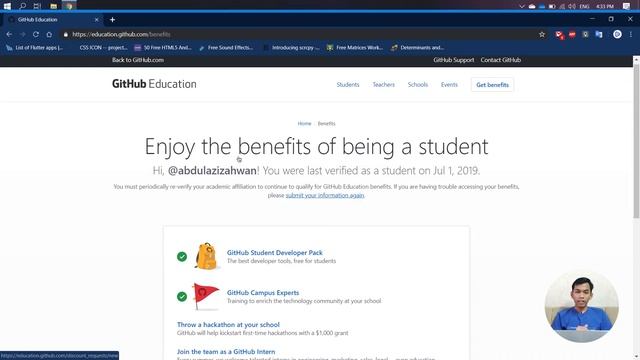Close the GitHub Education tab

(97, 20)
